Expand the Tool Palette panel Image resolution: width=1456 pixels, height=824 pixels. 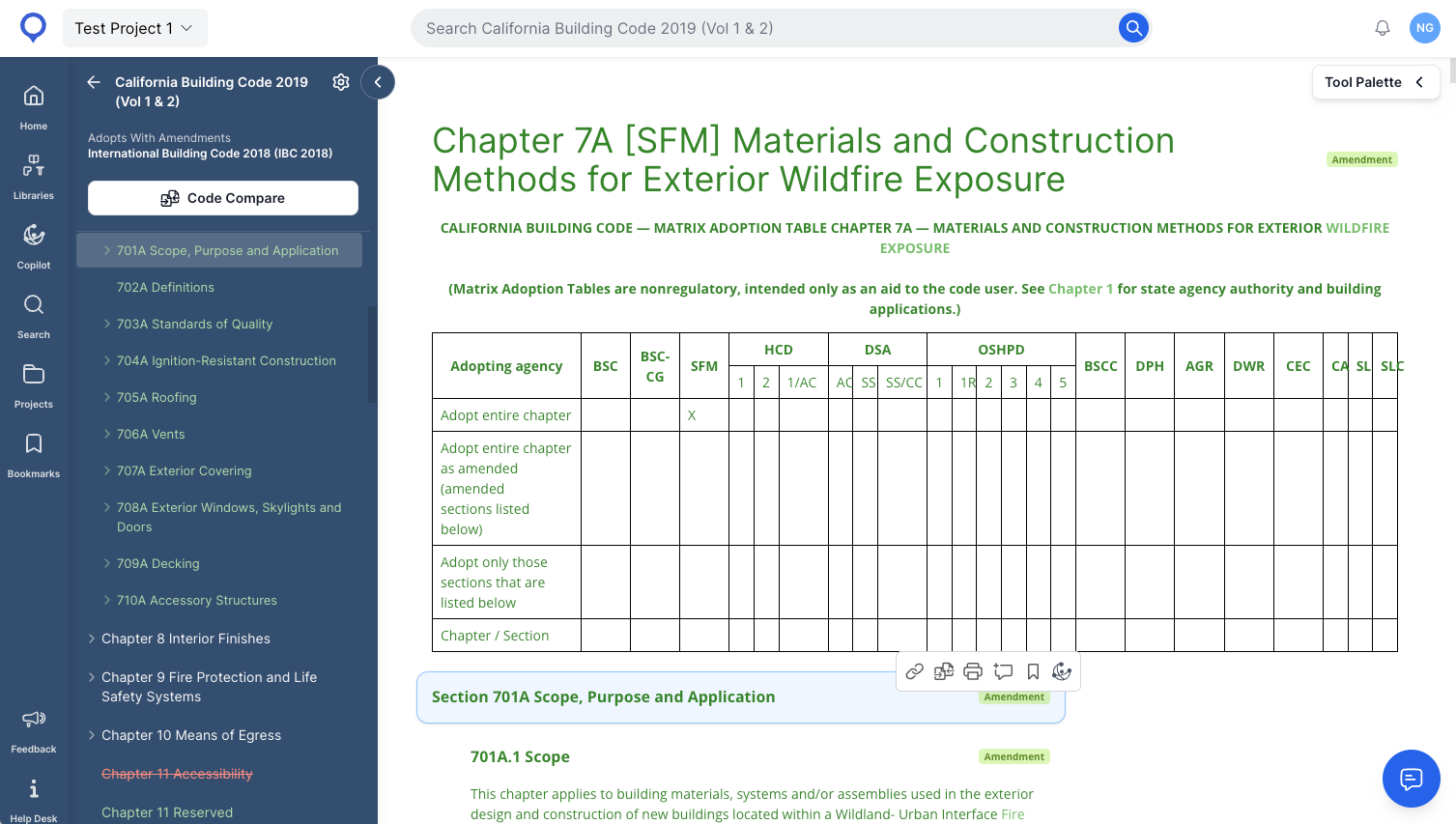[1376, 82]
